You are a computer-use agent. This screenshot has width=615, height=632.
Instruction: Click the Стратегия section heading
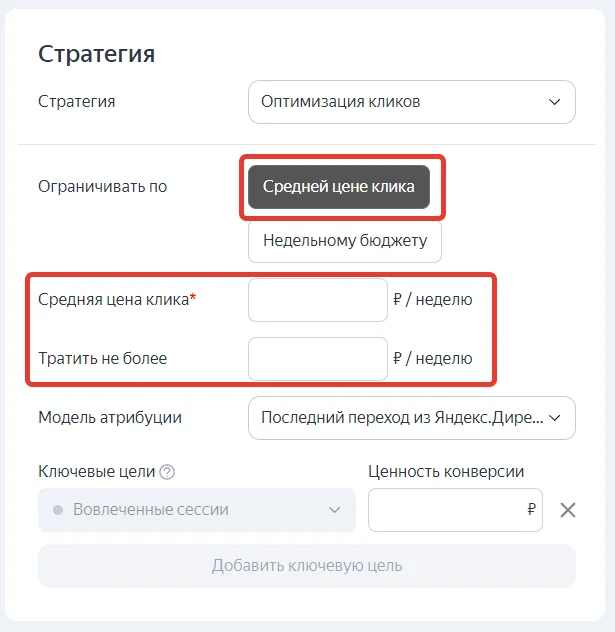pos(96,54)
